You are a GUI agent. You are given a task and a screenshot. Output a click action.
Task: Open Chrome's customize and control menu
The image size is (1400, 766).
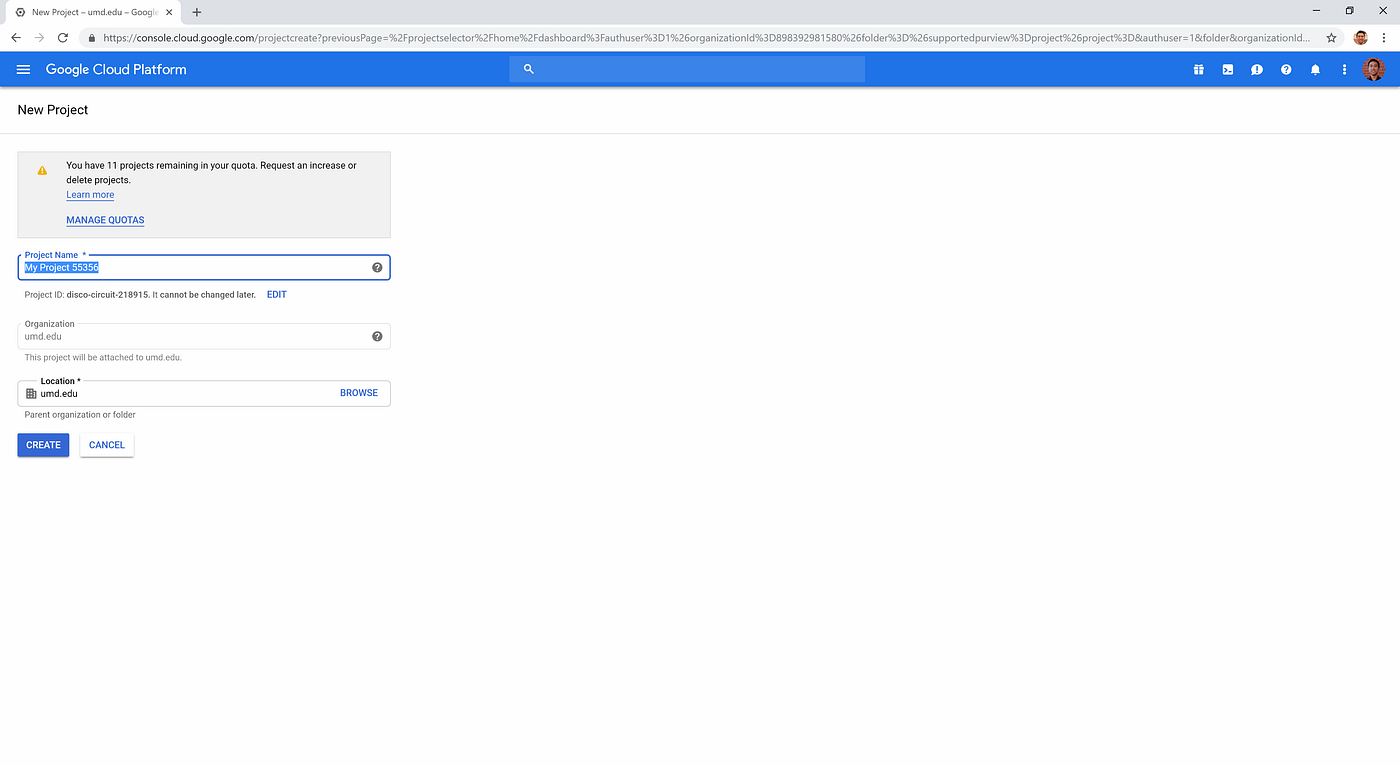pos(1384,36)
